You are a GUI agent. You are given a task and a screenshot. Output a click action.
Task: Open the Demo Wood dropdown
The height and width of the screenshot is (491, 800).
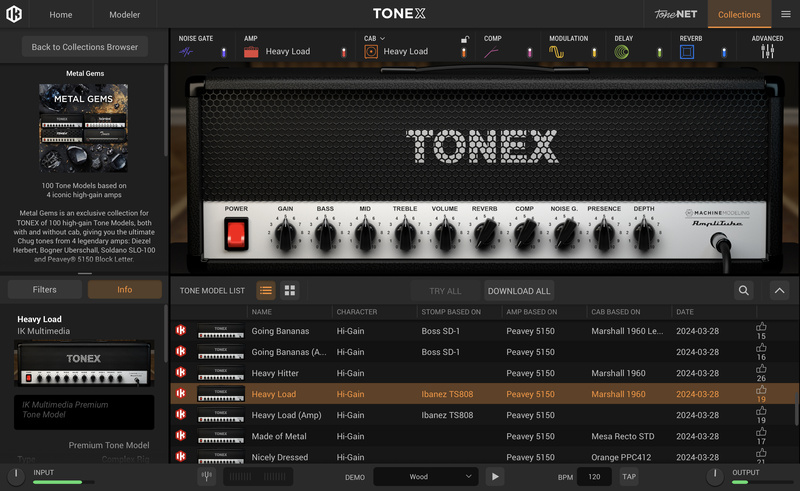[426, 477]
